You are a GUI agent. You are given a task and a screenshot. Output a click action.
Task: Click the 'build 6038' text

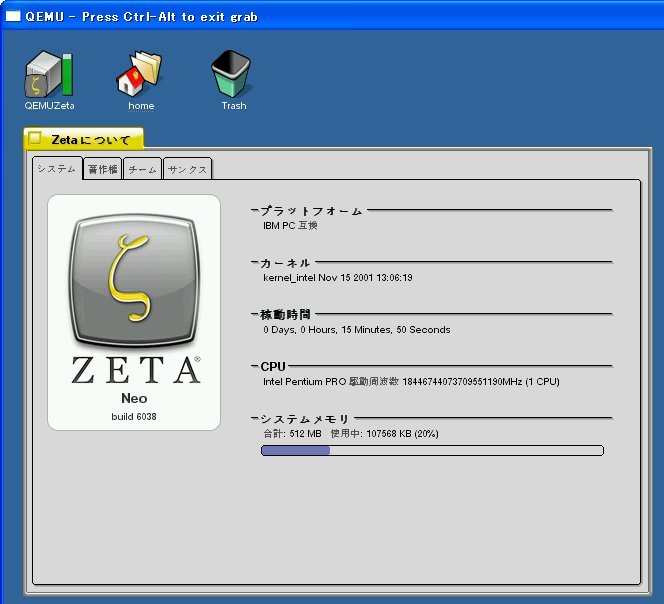pos(134,416)
